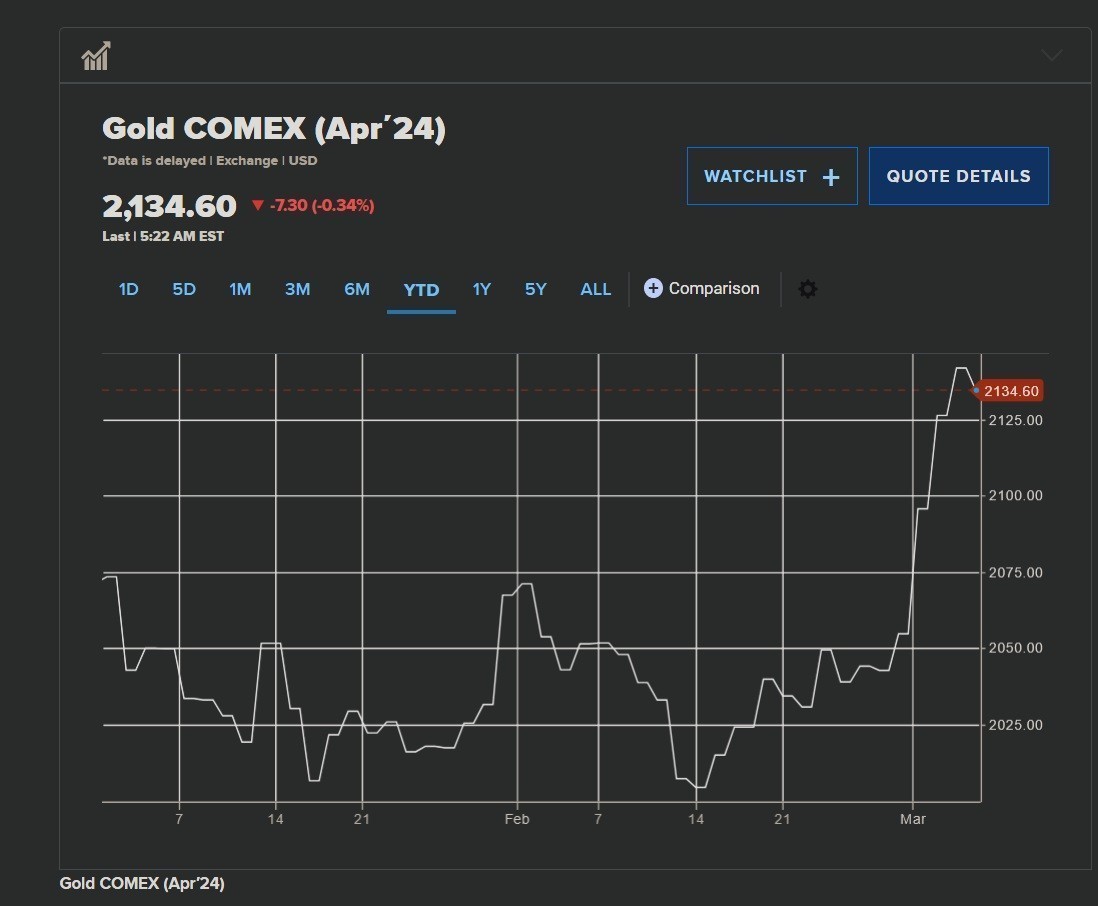The height and width of the screenshot is (906, 1098).
Task: Click the Gold COMEX caption below the chart
Action: (142, 884)
